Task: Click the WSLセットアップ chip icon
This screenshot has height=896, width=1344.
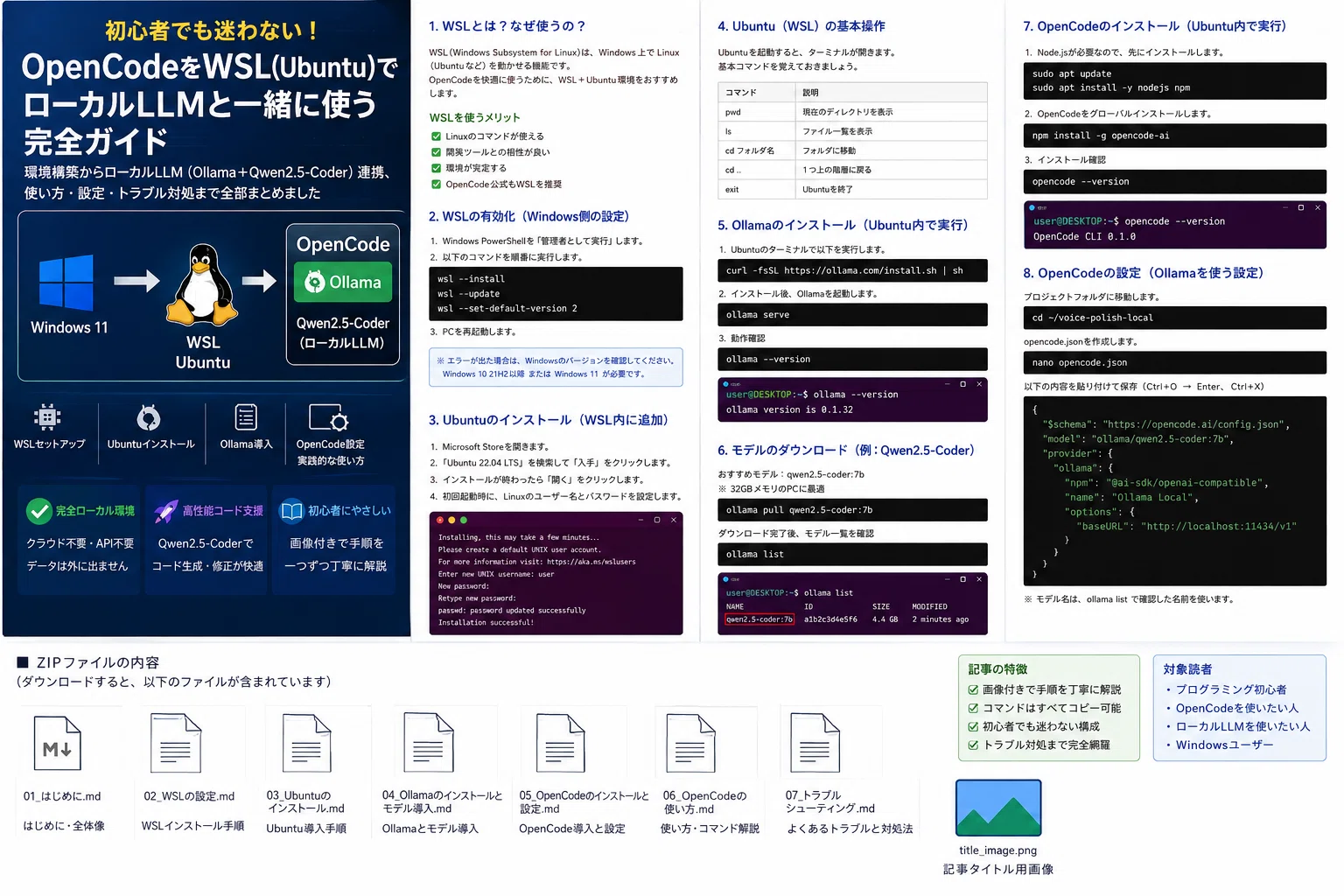Action: pos(47,417)
